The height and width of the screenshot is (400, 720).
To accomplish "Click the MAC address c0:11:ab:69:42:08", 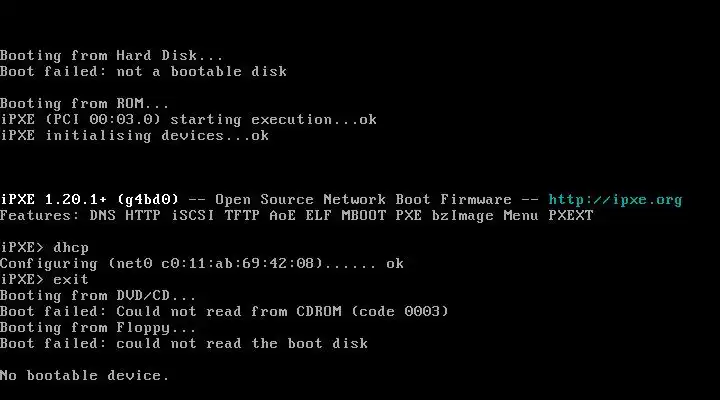I will 237,264.
